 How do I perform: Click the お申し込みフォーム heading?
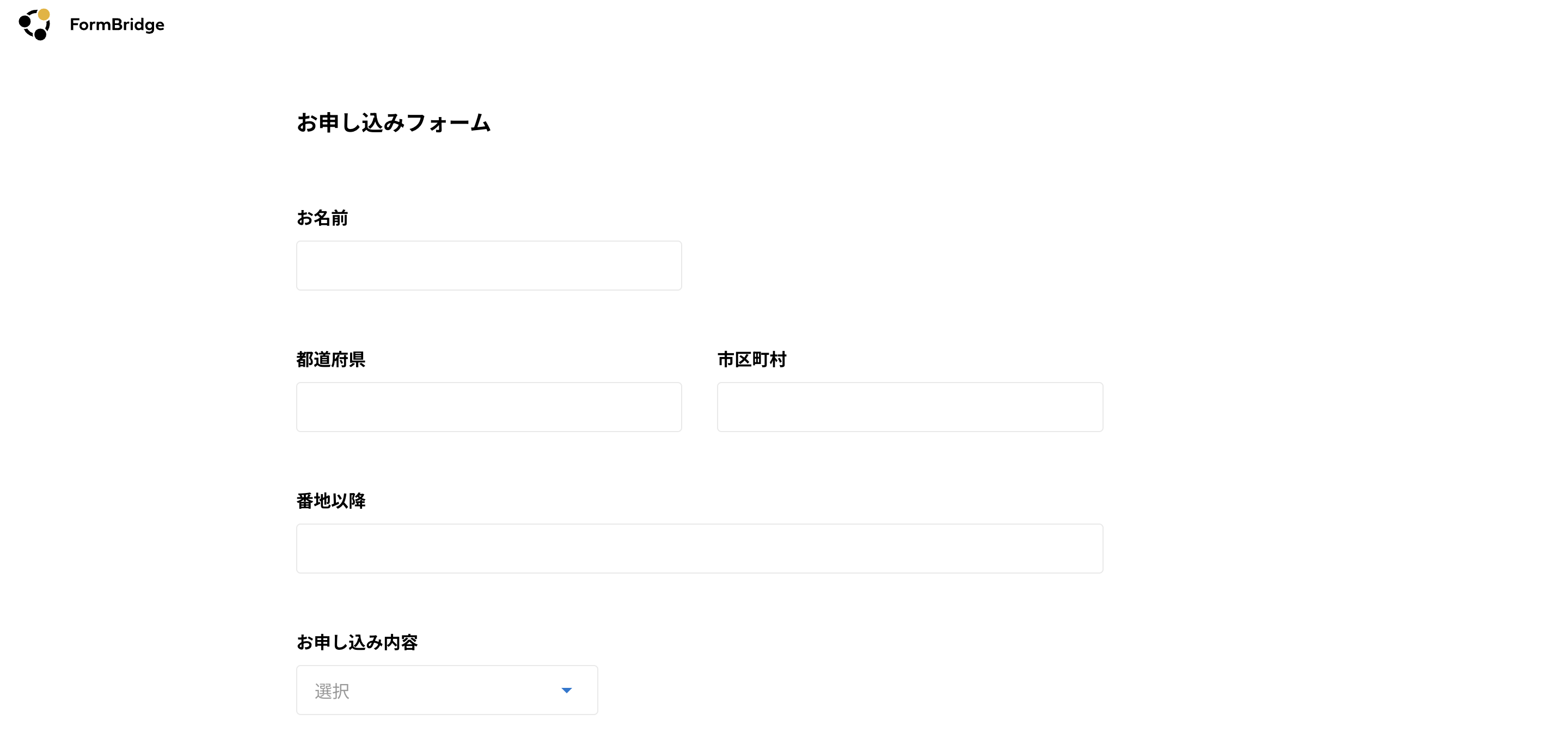[x=393, y=122]
